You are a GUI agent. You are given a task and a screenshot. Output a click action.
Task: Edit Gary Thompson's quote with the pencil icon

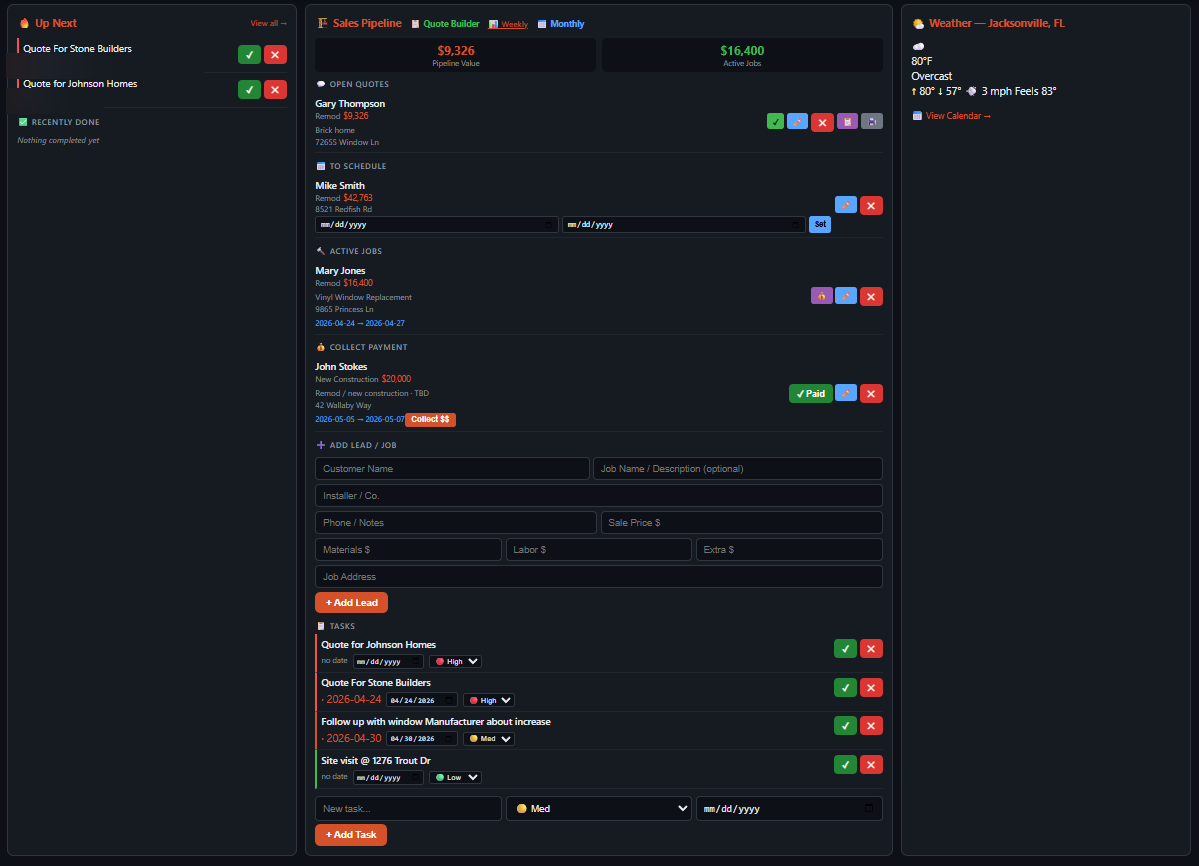(x=797, y=122)
